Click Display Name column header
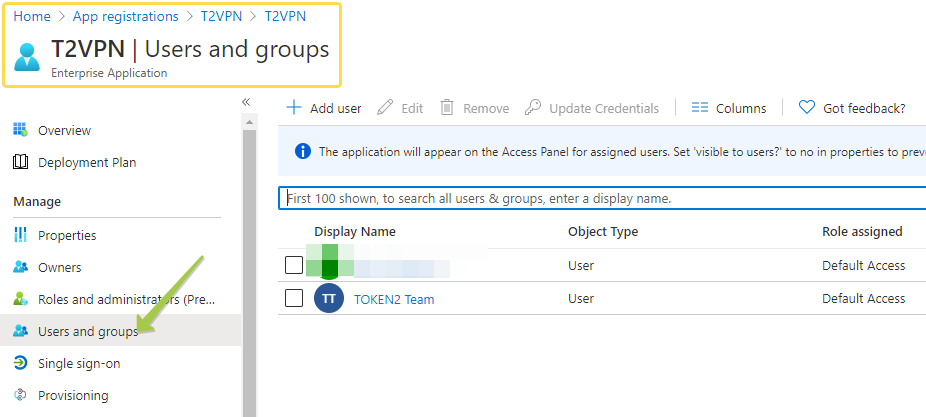Viewport: 926px width, 417px height. [x=355, y=232]
